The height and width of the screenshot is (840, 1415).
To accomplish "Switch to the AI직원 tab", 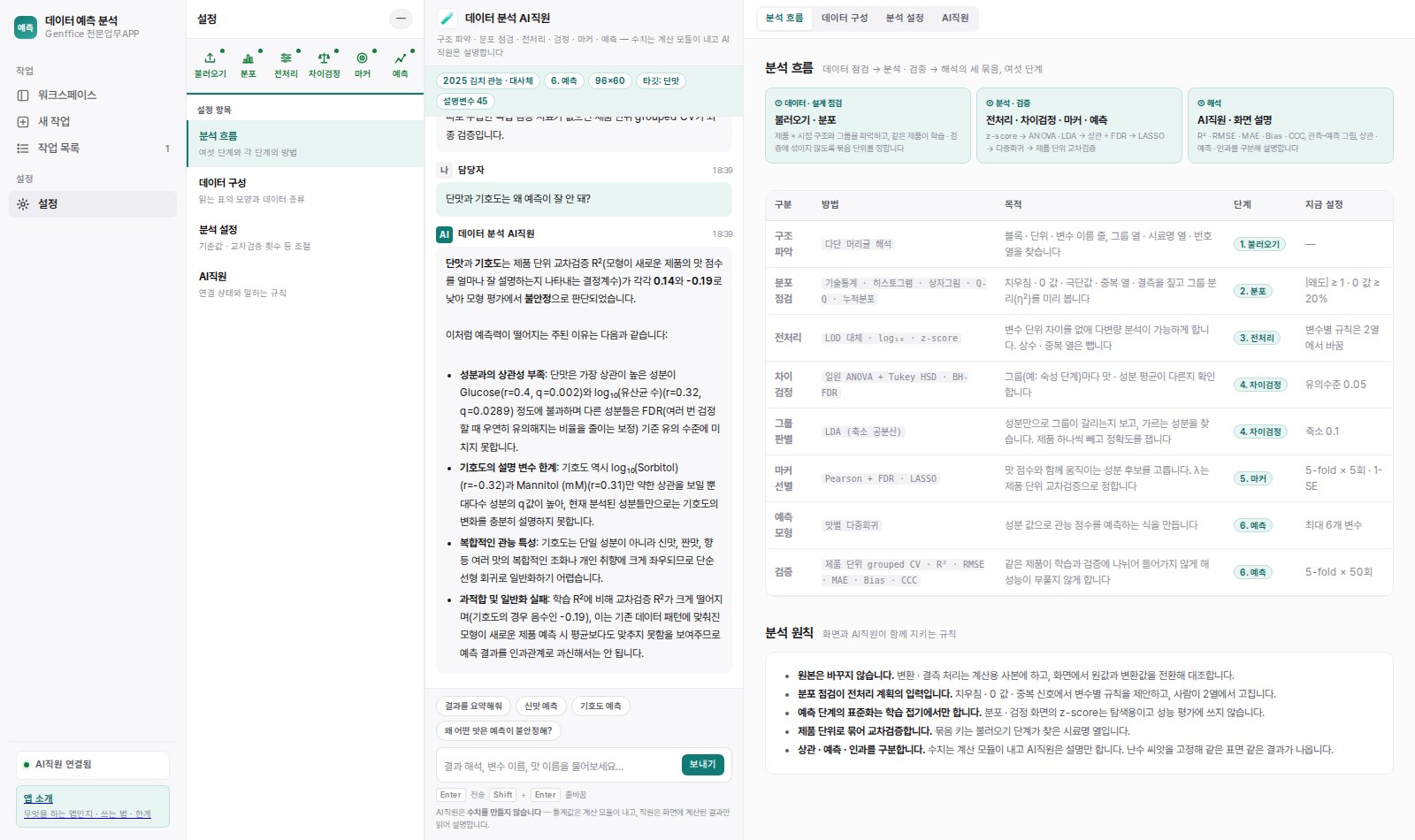I will click(955, 18).
